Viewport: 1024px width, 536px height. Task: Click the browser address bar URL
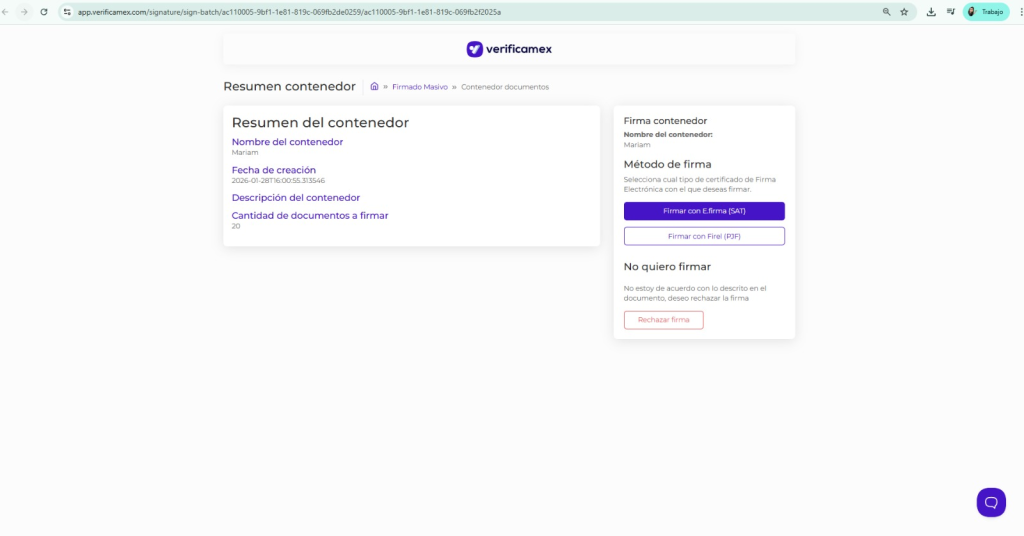(x=290, y=12)
